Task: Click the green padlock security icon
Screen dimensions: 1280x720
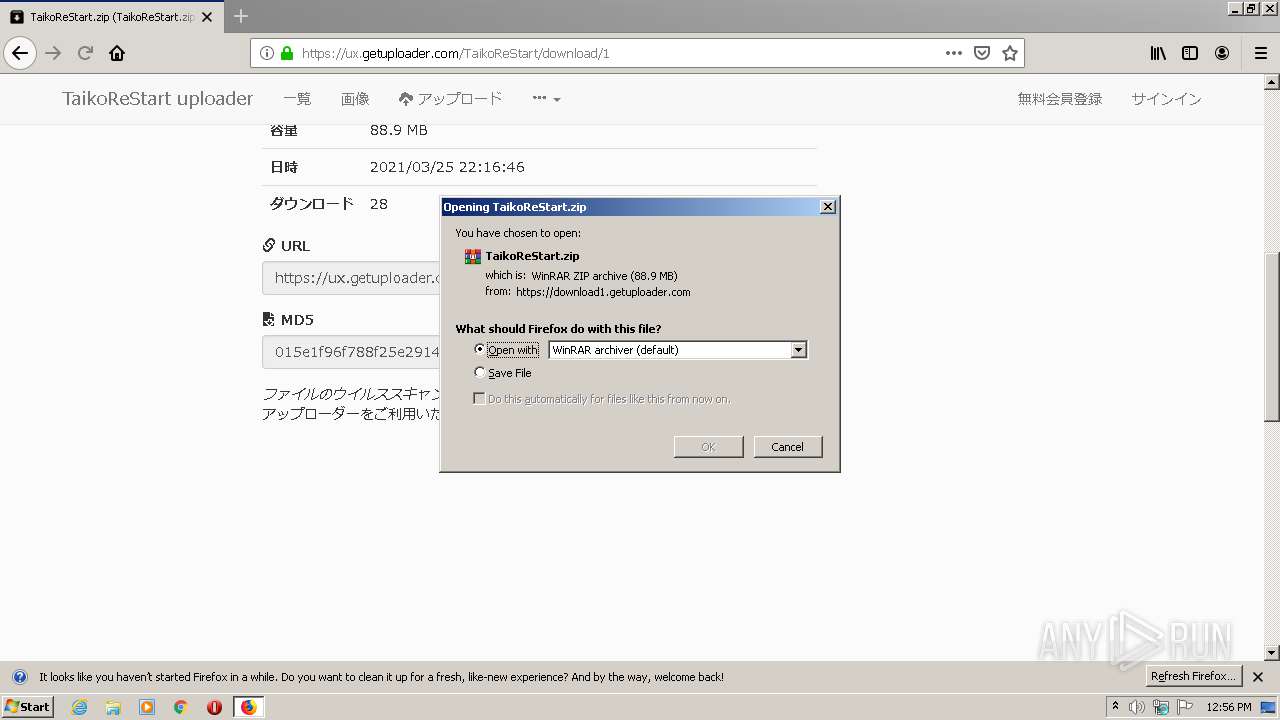Action: (287, 53)
